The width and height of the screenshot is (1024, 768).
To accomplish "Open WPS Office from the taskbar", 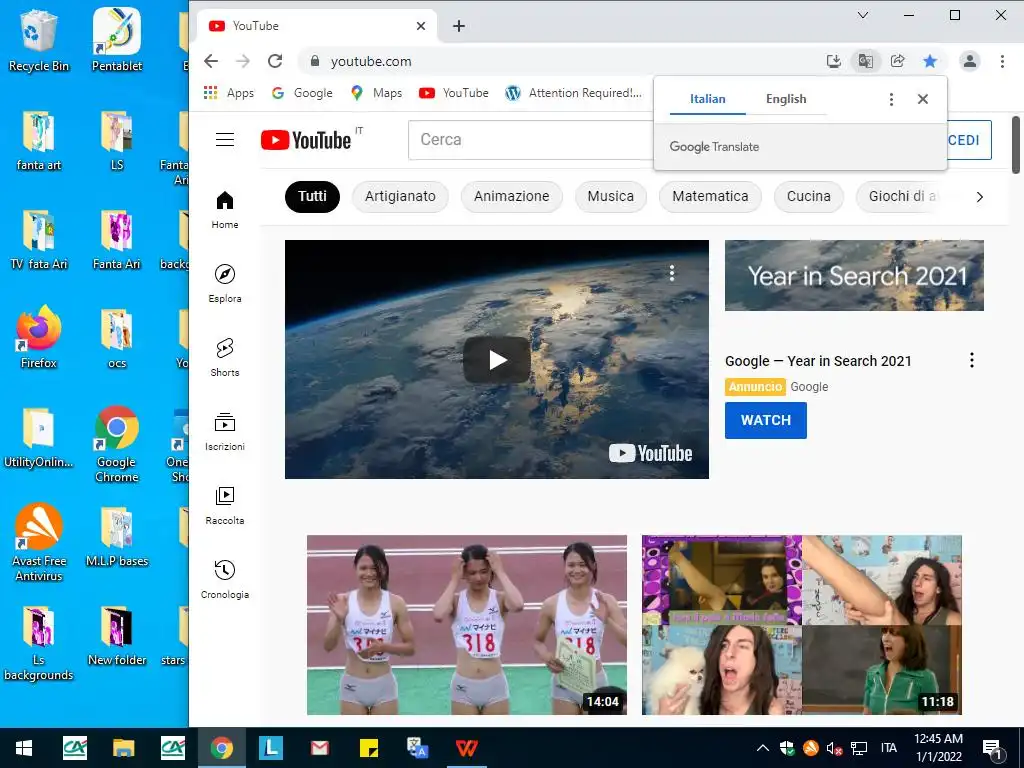I will click(x=467, y=748).
